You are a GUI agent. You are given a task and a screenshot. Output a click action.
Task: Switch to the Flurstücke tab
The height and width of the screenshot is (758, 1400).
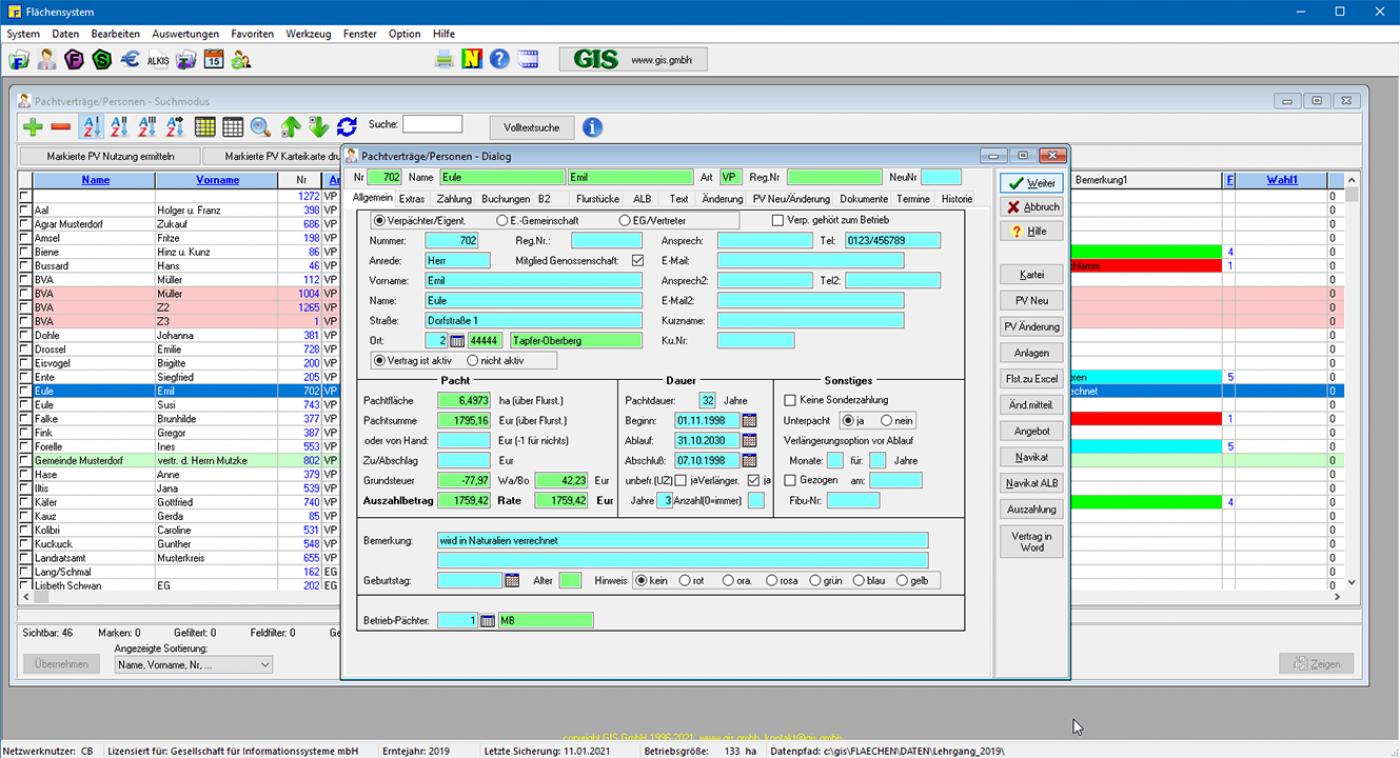[598, 199]
